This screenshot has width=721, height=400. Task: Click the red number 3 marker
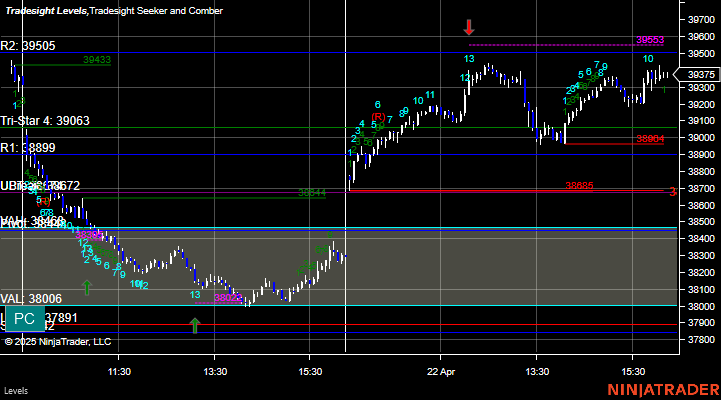point(672,192)
